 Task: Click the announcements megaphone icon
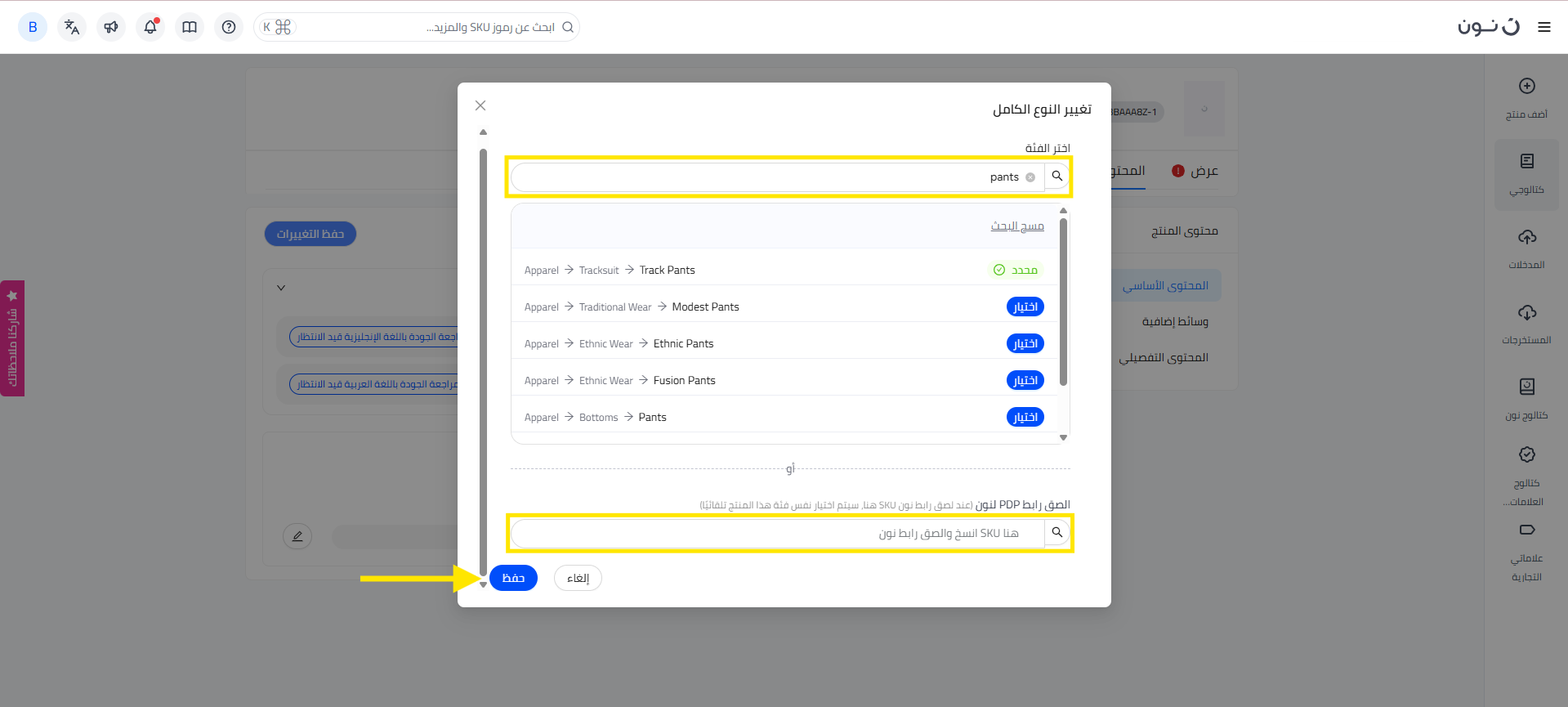(x=111, y=27)
